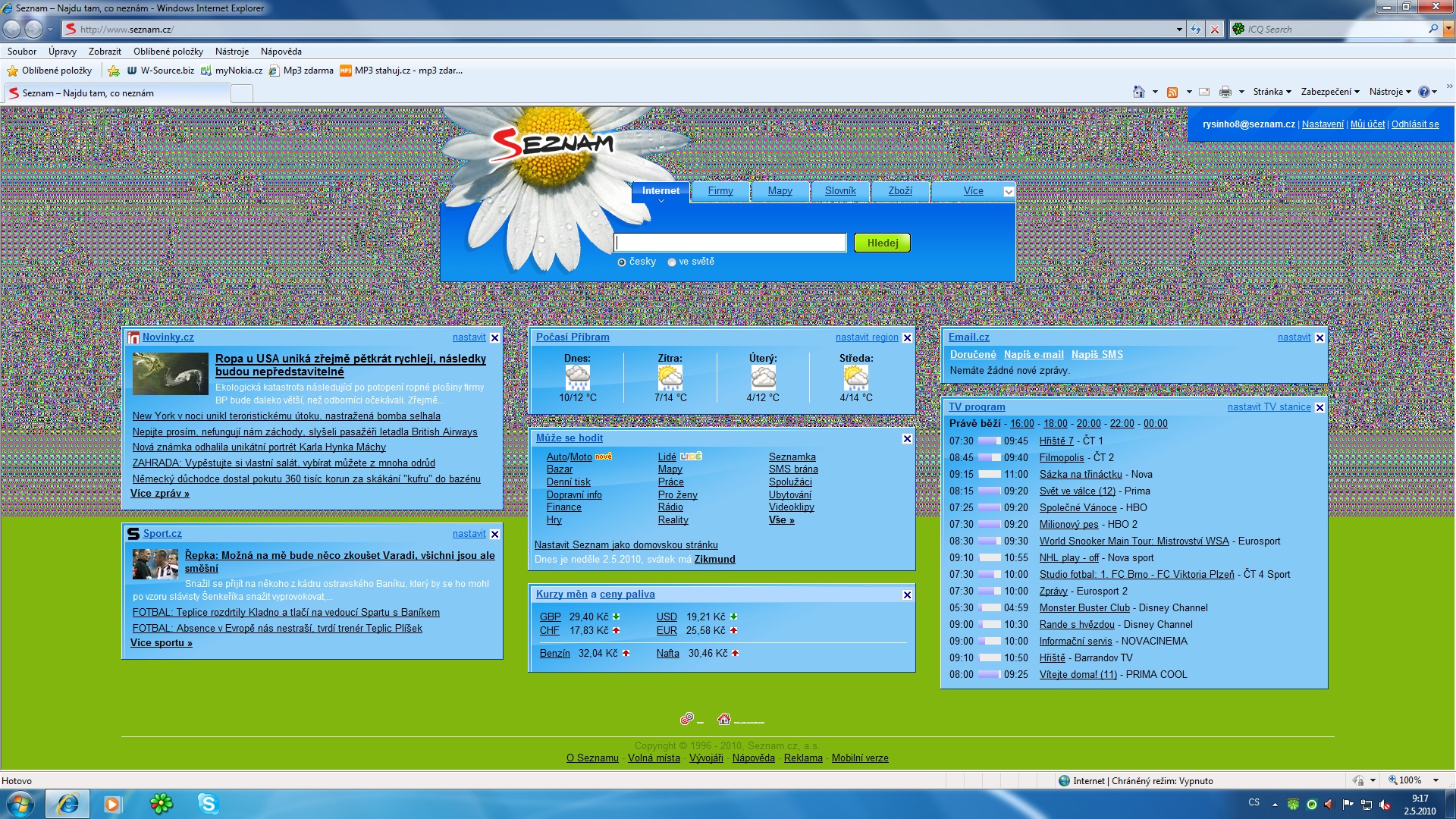Select the 'česky' search radio button
Image resolution: width=1456 pixels, height=819 pixels.
click(x=622, y=262)
